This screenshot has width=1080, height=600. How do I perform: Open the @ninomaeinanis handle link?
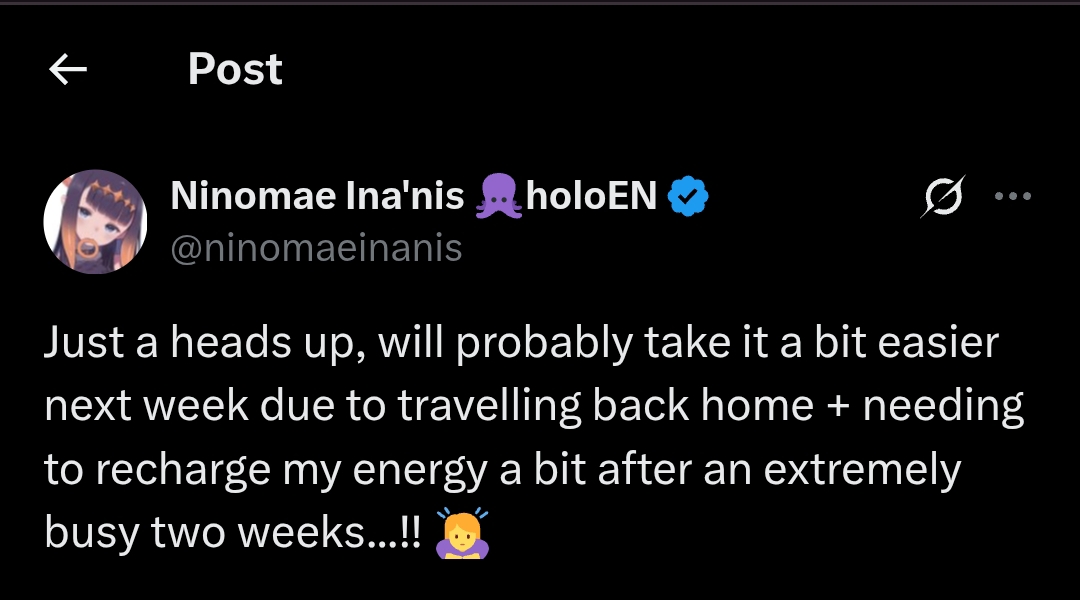[x=316, y=248]
